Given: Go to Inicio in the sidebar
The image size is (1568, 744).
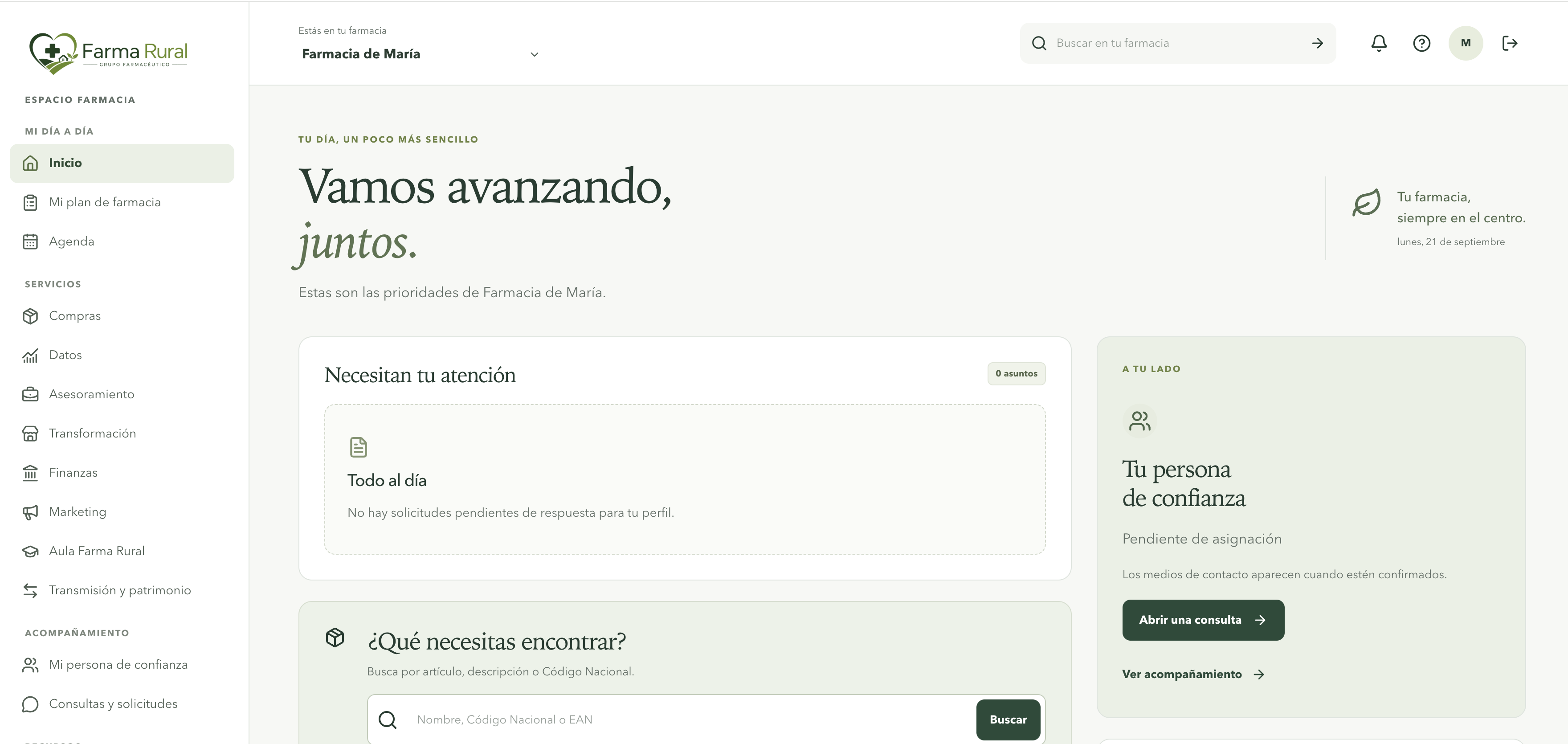Looking at the screenshot, I should click(x=122, y=163).
